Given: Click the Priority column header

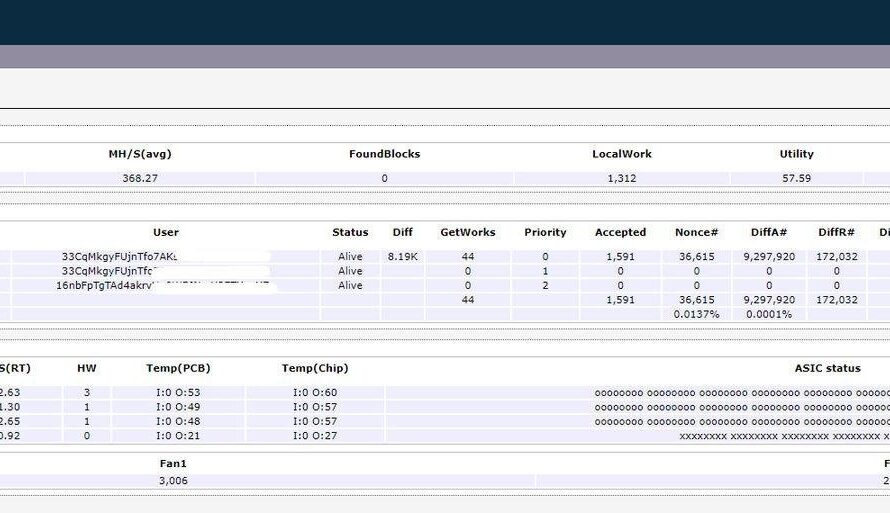Looking at the screenshot, I should tap(545, 232).
